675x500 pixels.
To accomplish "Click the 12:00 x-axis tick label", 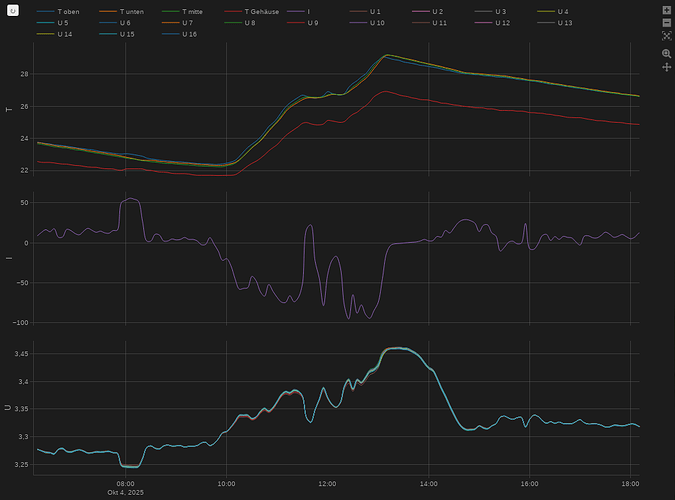I will tap(327, 484).
